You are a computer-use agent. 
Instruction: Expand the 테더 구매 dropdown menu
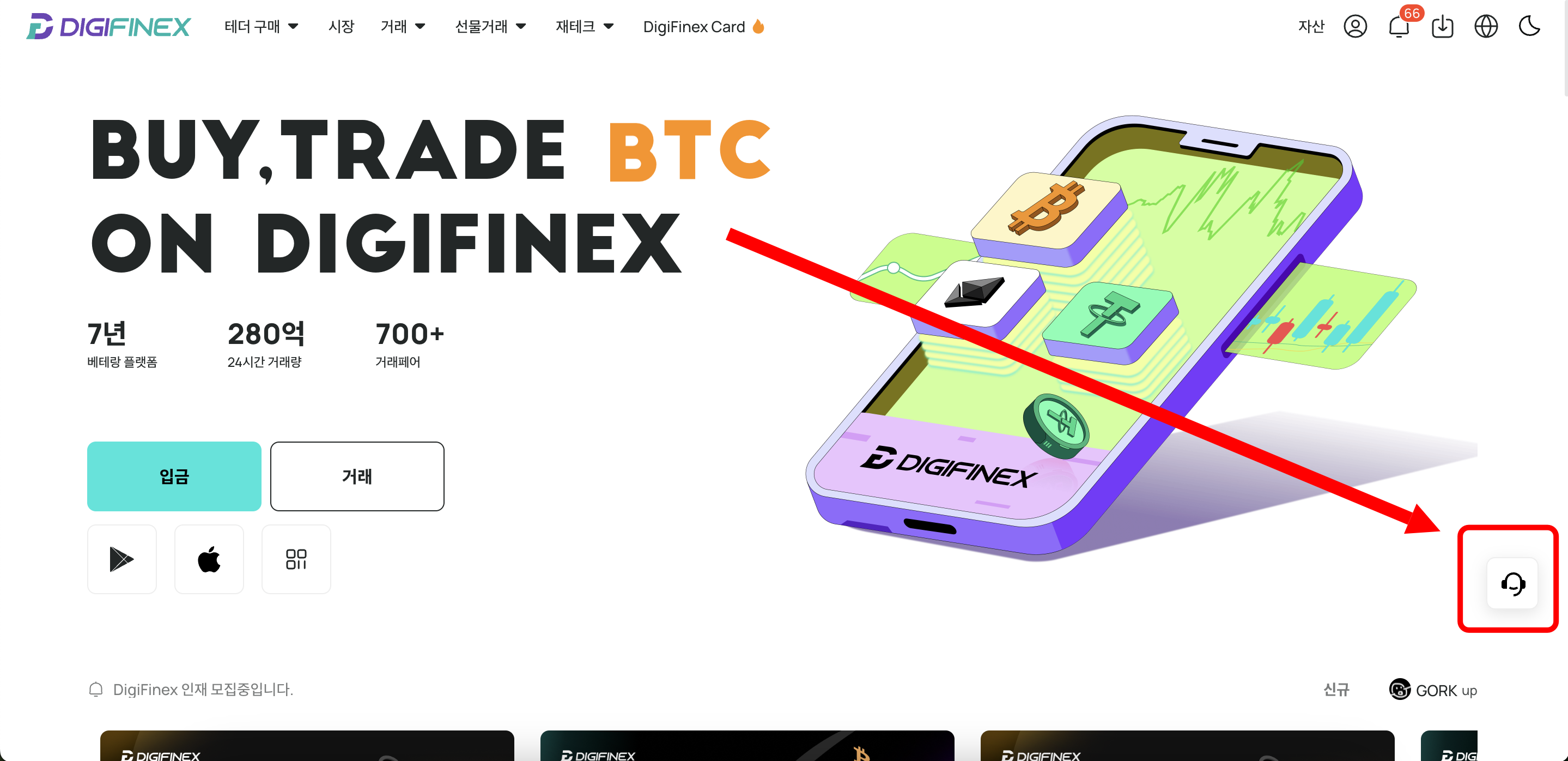(x=261, y=27)
